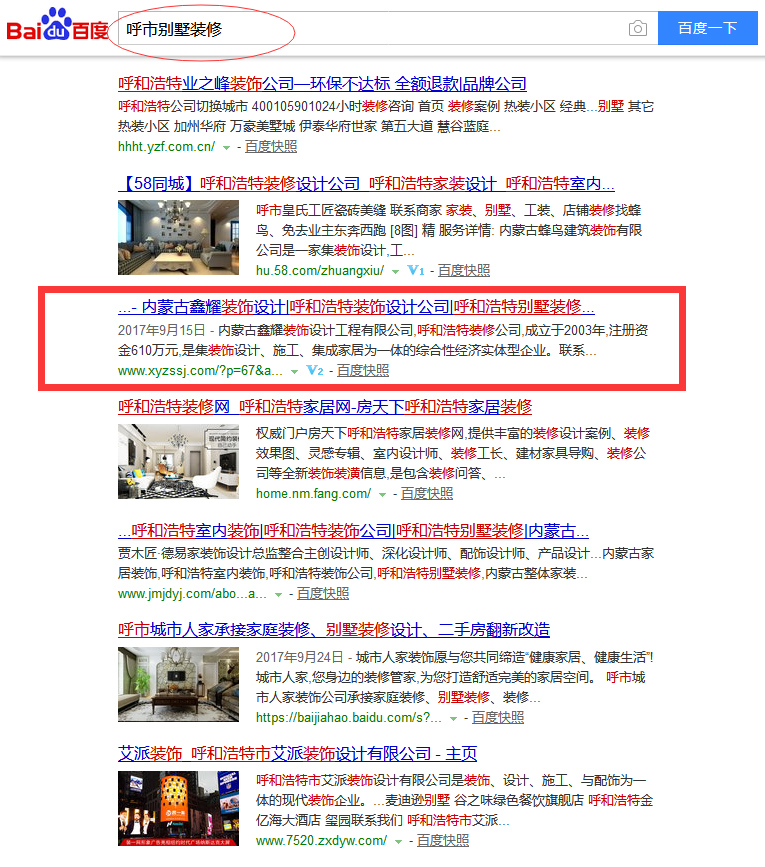This screenshot has width=765, height=867.
Task: Click the thumbnail of the 房天下 result
Action: tap(177, 462)
